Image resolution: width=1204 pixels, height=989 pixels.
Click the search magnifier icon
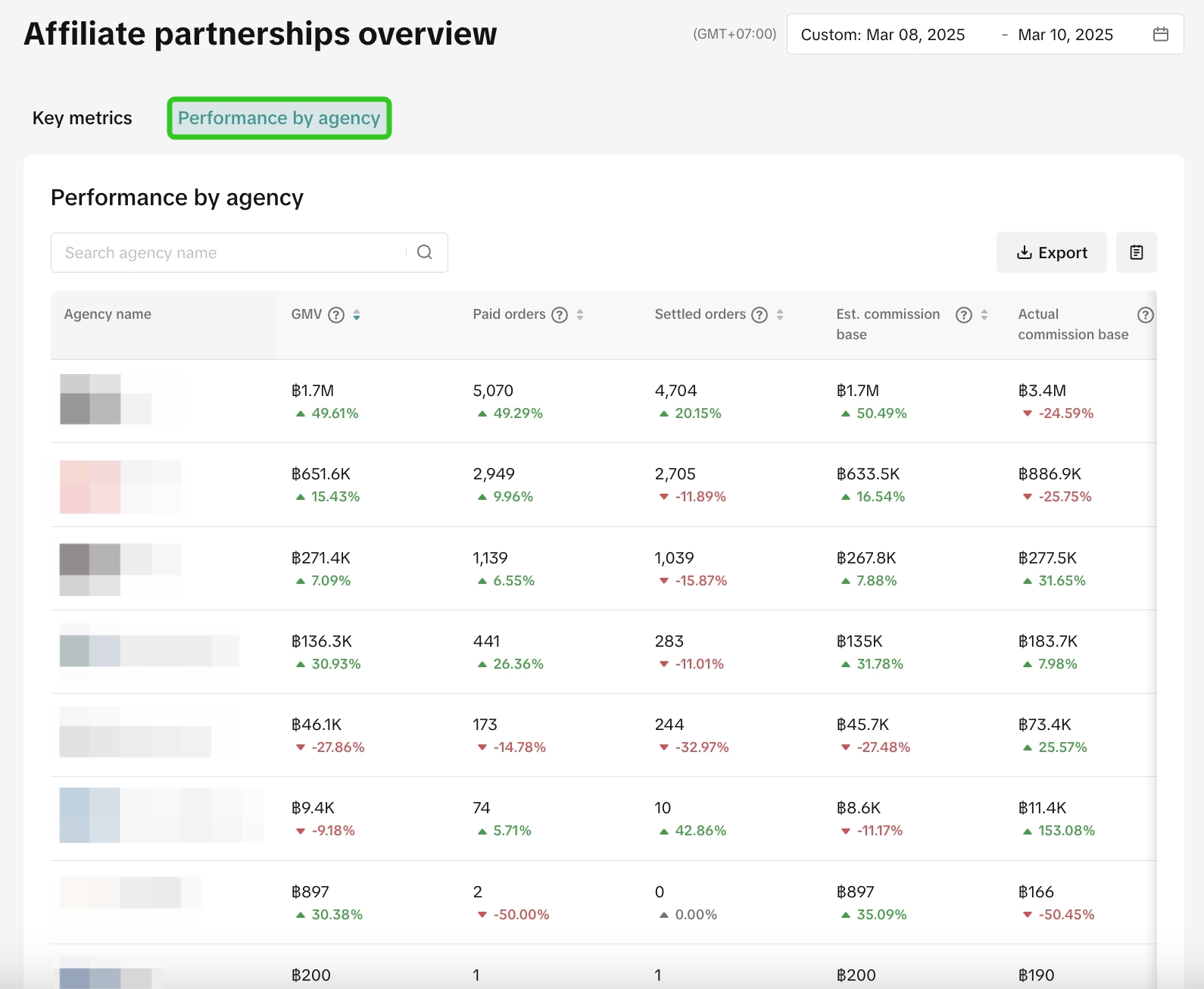425,252
